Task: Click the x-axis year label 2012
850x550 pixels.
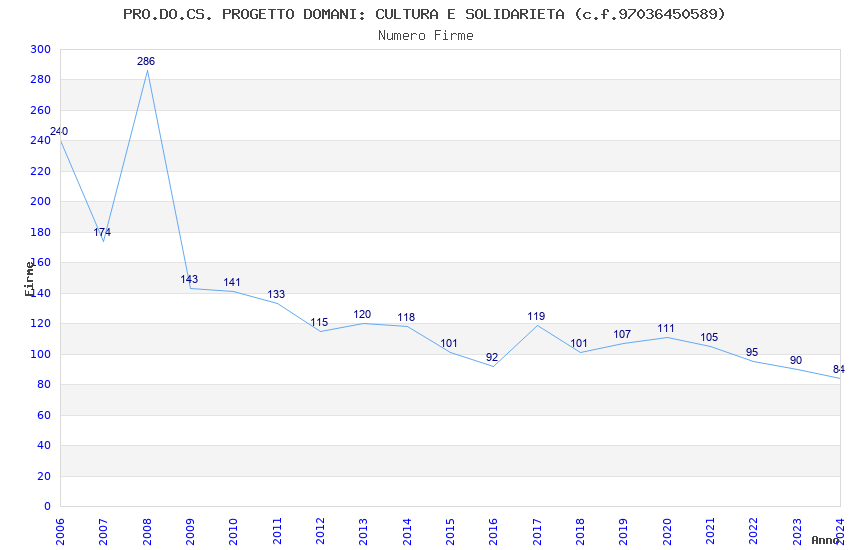Action: (320, 531)
